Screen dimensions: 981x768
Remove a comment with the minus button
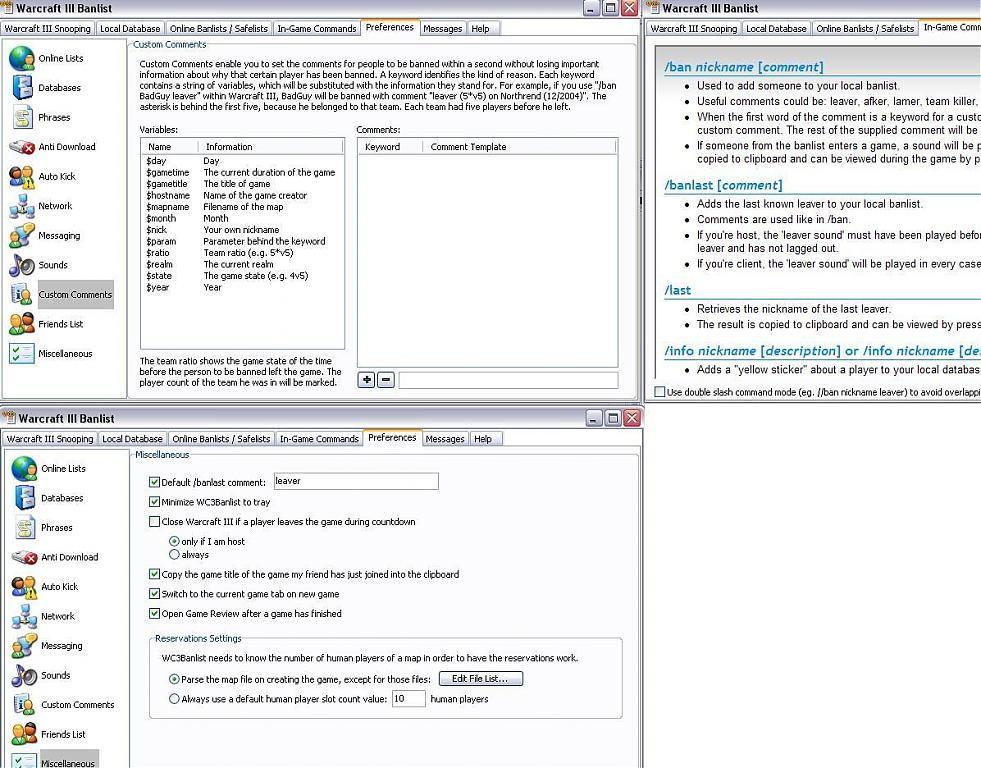pyautogui.click(x=386, y=380)
